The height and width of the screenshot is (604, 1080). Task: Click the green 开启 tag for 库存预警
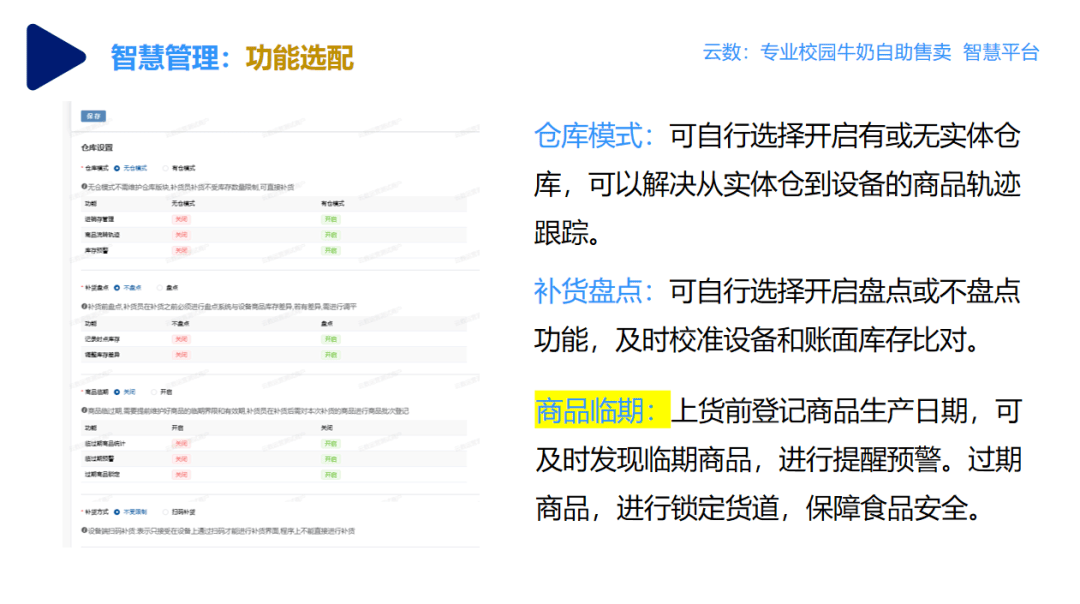(330, 250)
